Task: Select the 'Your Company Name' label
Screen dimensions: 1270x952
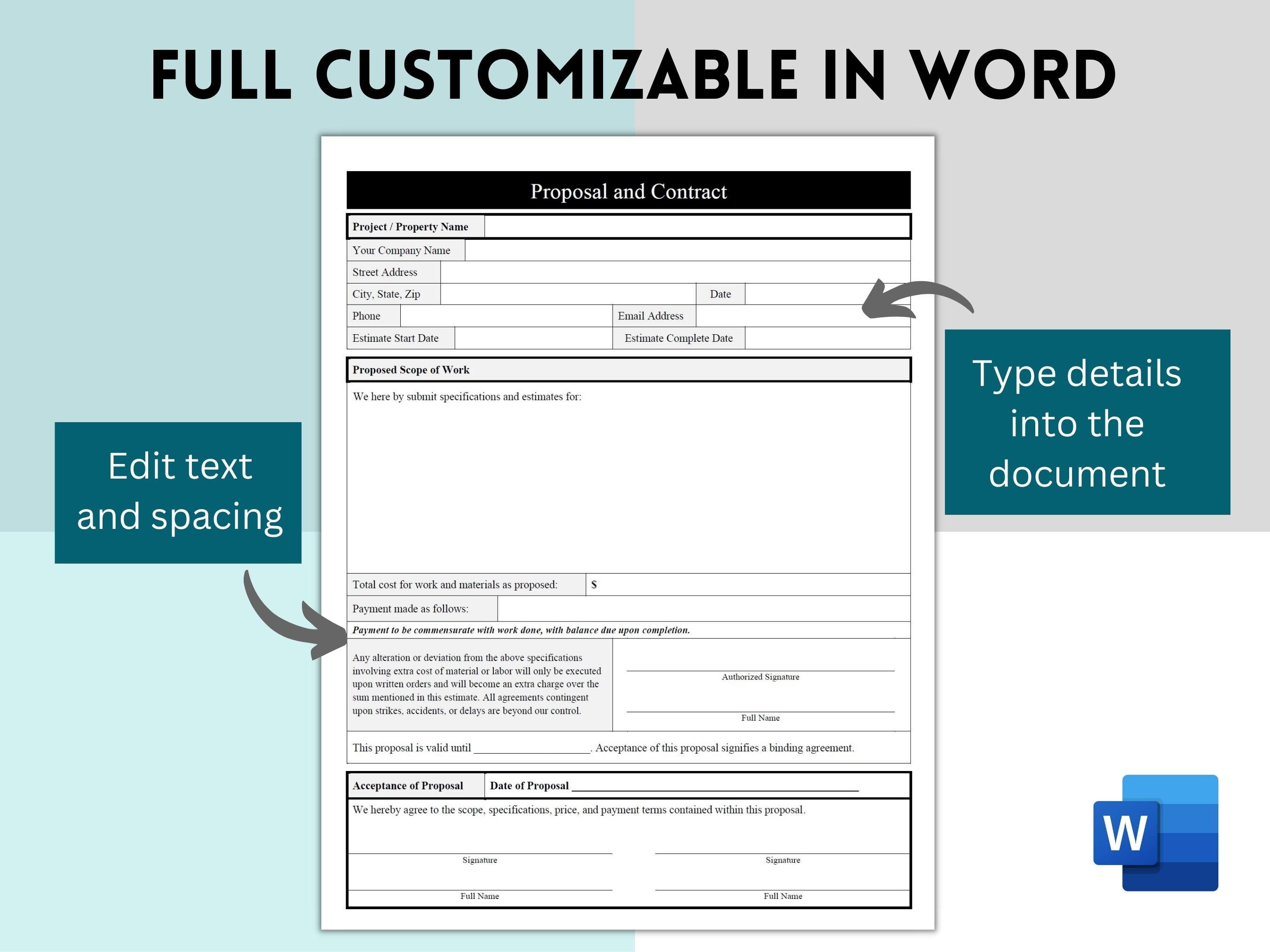Action: 401,250
